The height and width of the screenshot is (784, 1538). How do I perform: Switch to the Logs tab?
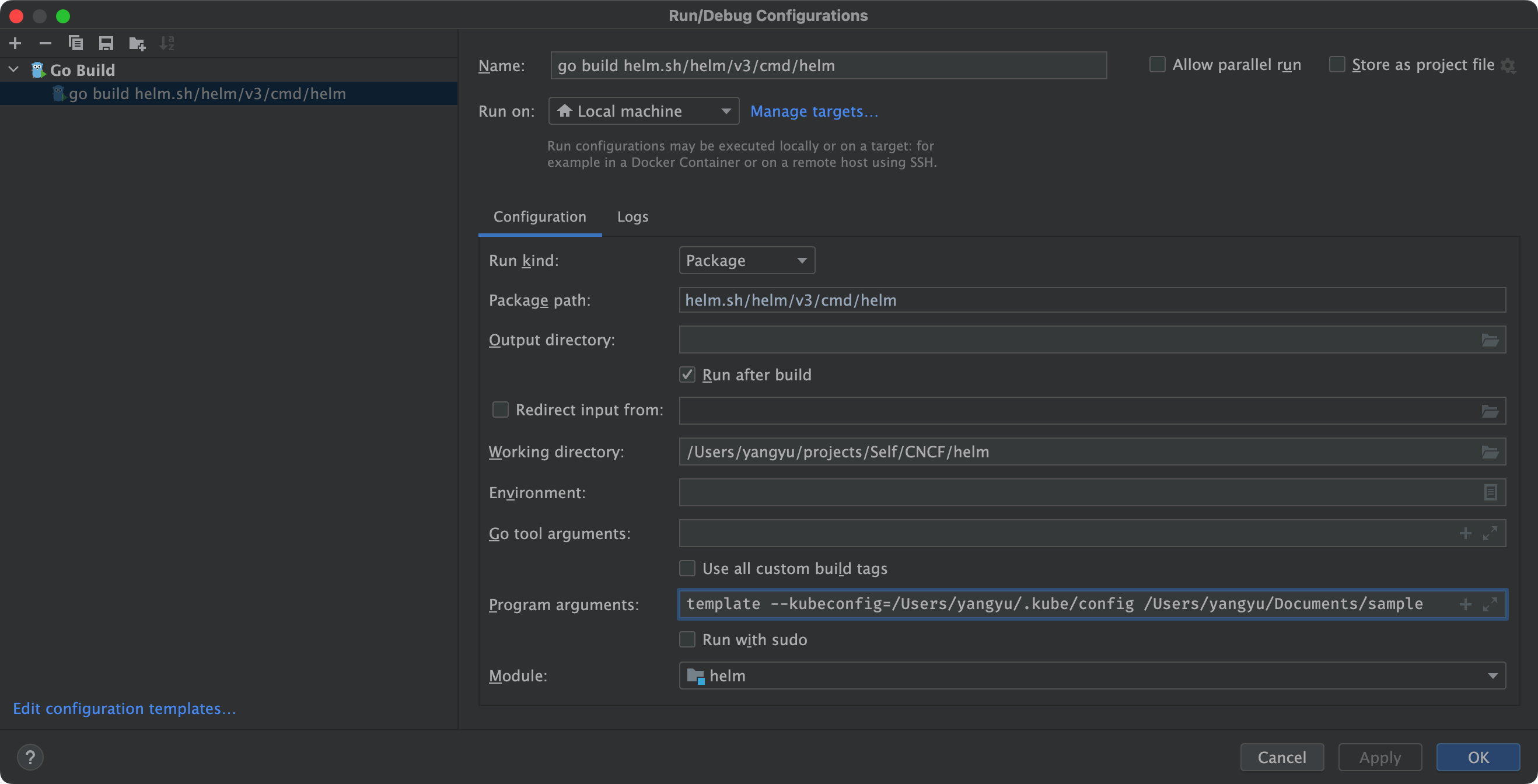(632, 217)
